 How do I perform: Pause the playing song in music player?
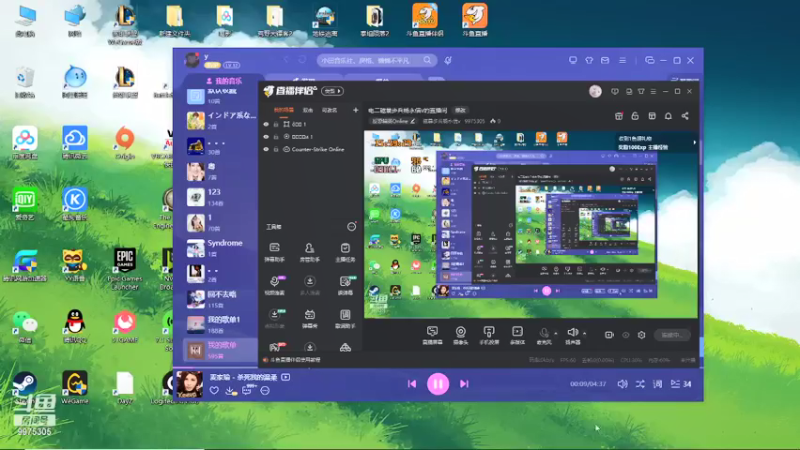[438, 384]
